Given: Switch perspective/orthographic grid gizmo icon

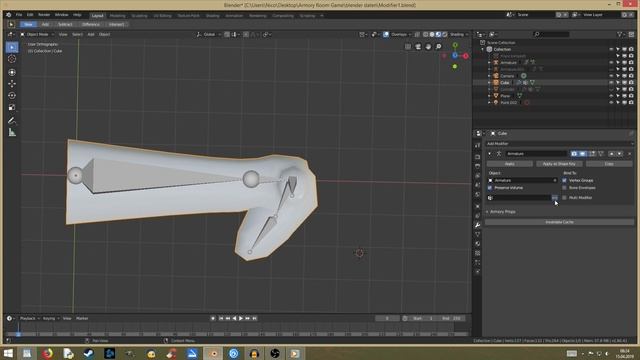Looking at the screenshot, I should 408,47.
